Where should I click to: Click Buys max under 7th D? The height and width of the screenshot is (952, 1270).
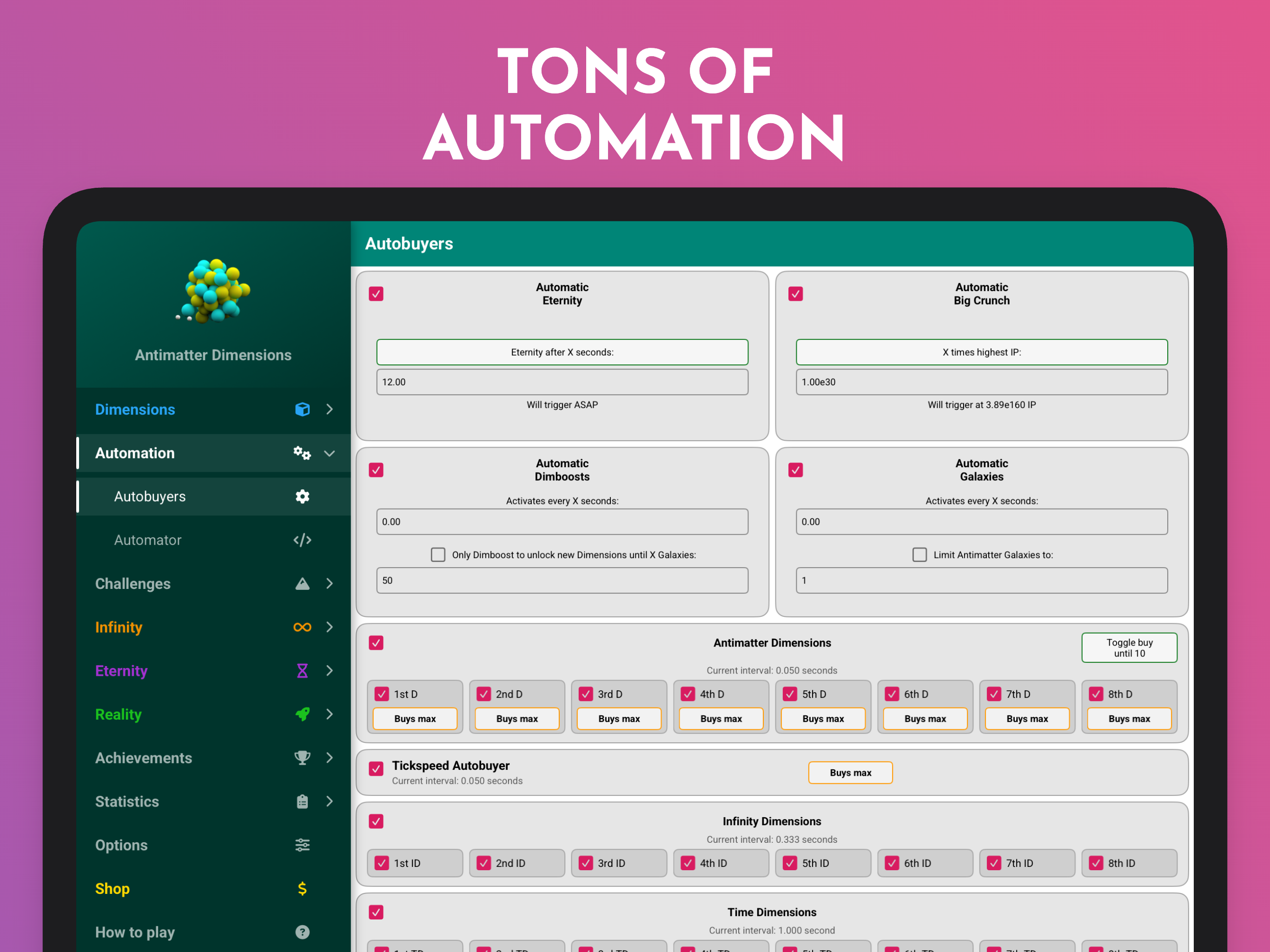click(1027, 719)
